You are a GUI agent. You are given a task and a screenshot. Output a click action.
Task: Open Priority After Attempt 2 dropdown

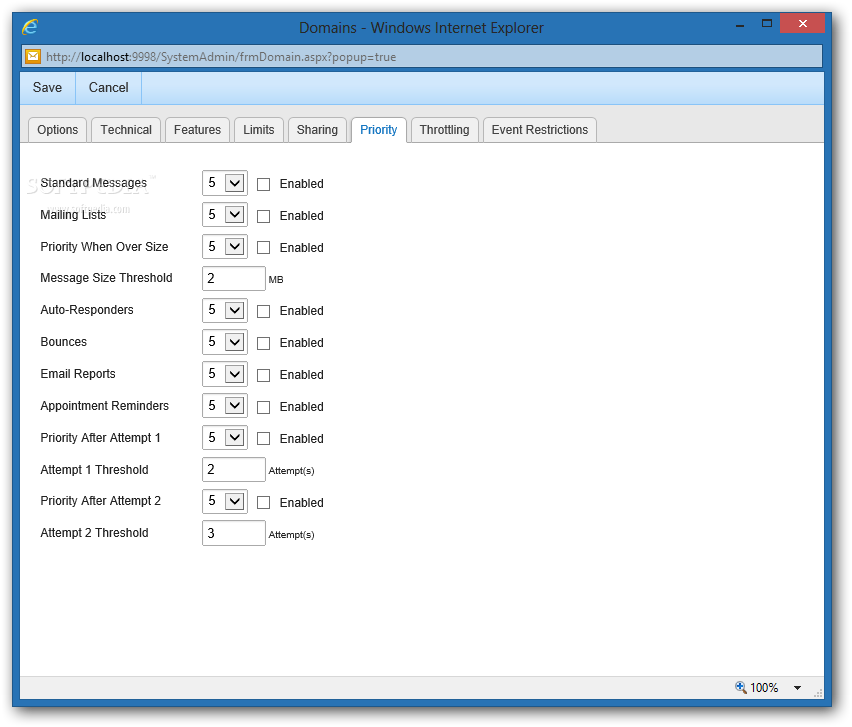coord(224,502)
